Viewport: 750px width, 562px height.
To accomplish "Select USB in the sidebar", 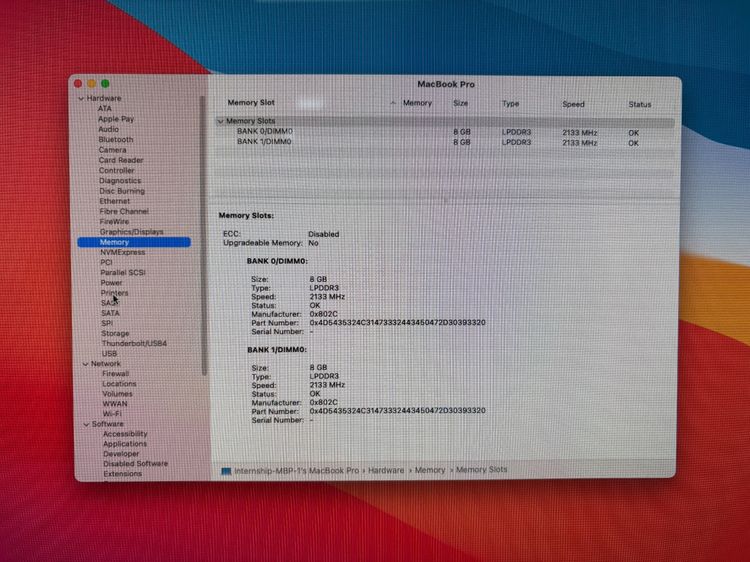I will pos(110,353).
